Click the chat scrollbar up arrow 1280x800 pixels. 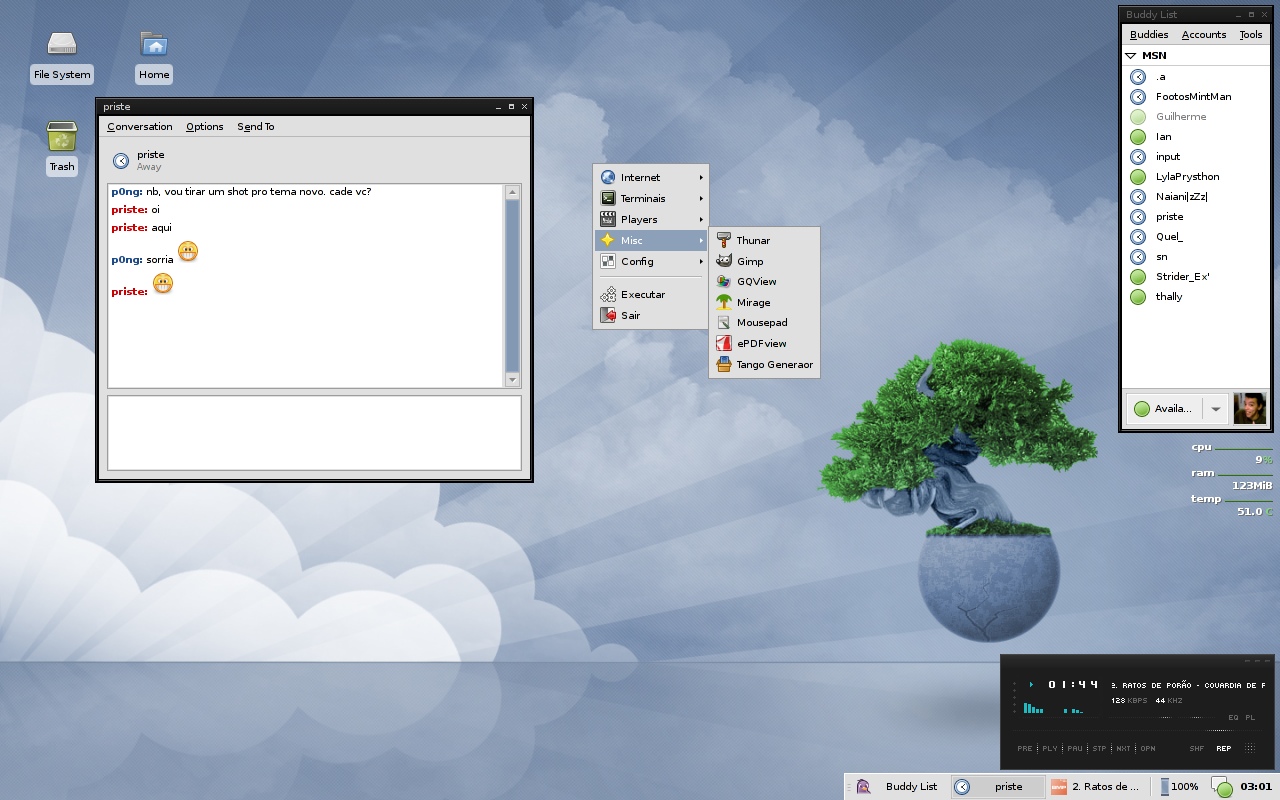[x=513, y=192]
